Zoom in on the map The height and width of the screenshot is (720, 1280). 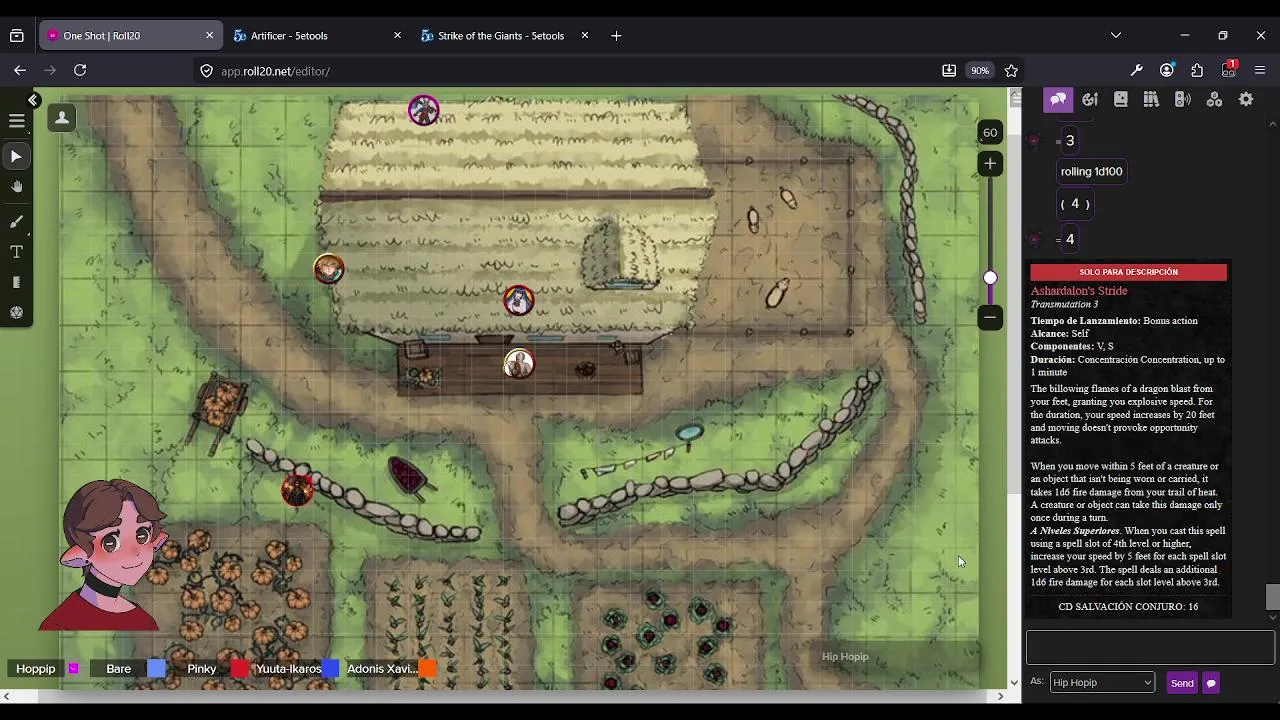(x=990, y=163)
